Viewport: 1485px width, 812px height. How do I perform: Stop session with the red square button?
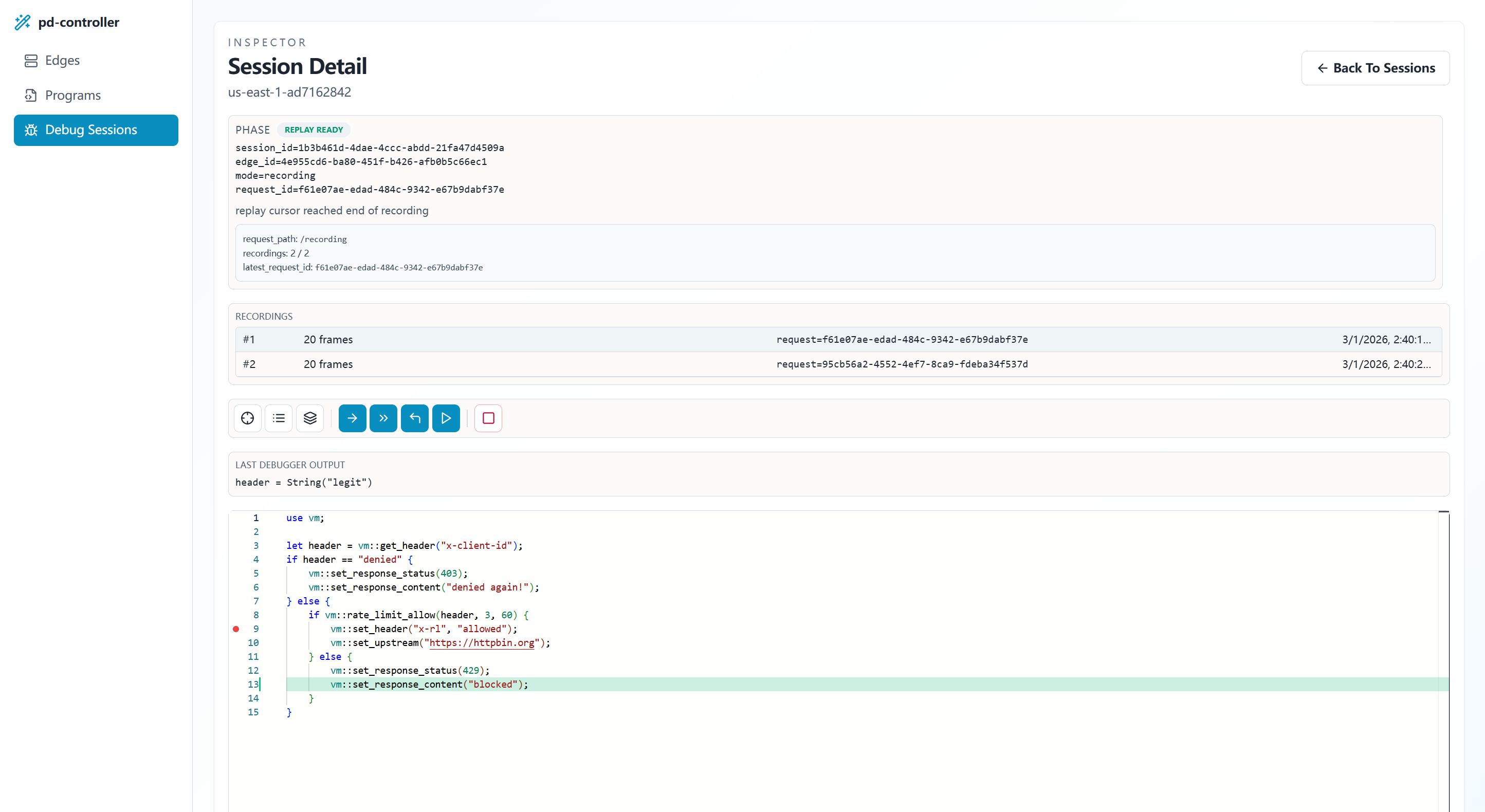[488, 418]
